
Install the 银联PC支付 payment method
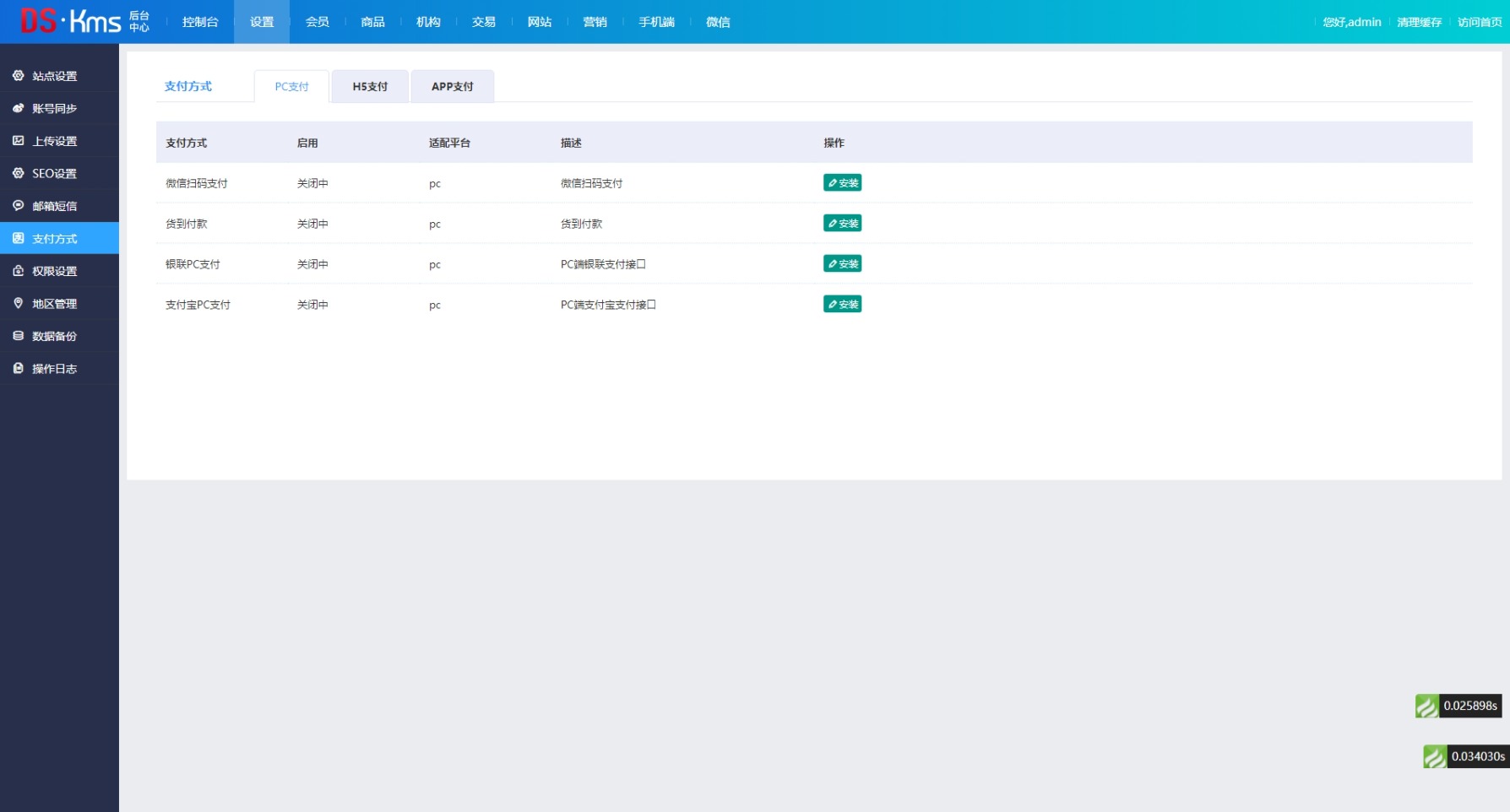843,264
